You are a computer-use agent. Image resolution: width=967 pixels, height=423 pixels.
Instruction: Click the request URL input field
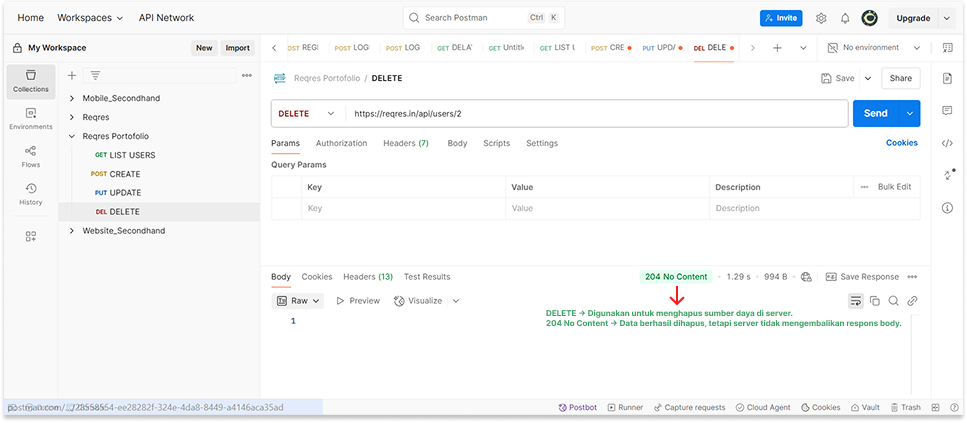pos(596,114)
